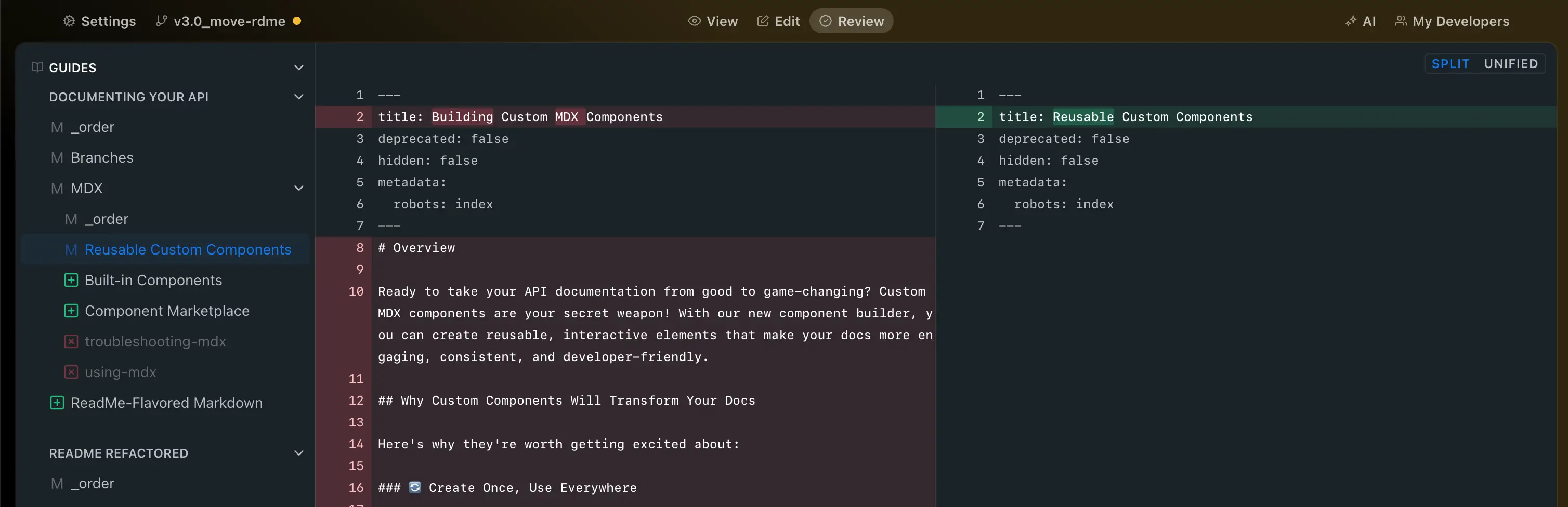
Task: Click the unsaved changes dot beside branch name
Action: coord(297,21)
